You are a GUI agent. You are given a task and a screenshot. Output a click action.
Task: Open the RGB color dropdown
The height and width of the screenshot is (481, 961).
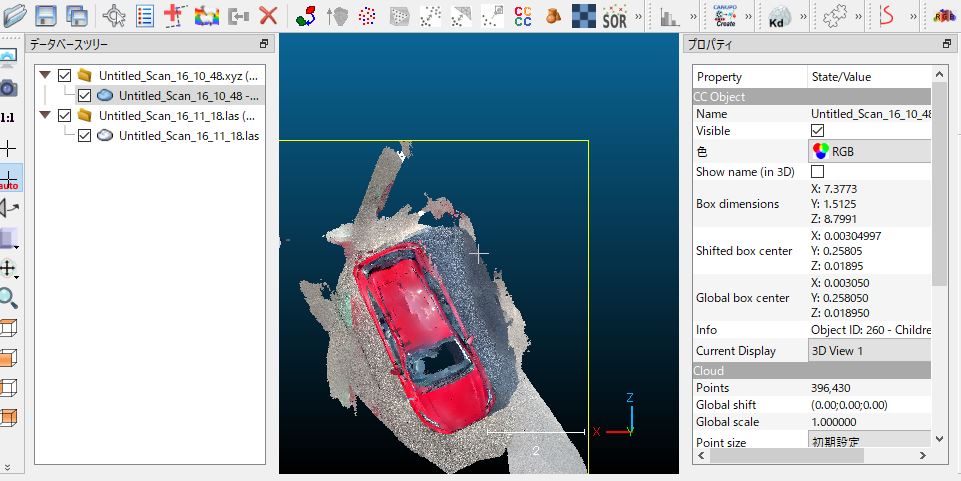(x=869, y=151)
